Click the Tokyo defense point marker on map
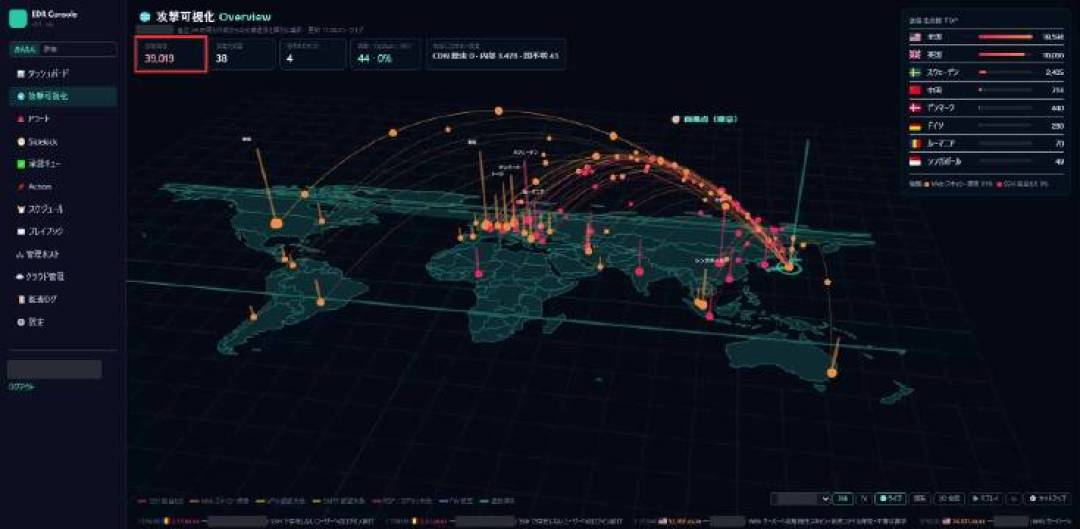 (x=789, y=267)
